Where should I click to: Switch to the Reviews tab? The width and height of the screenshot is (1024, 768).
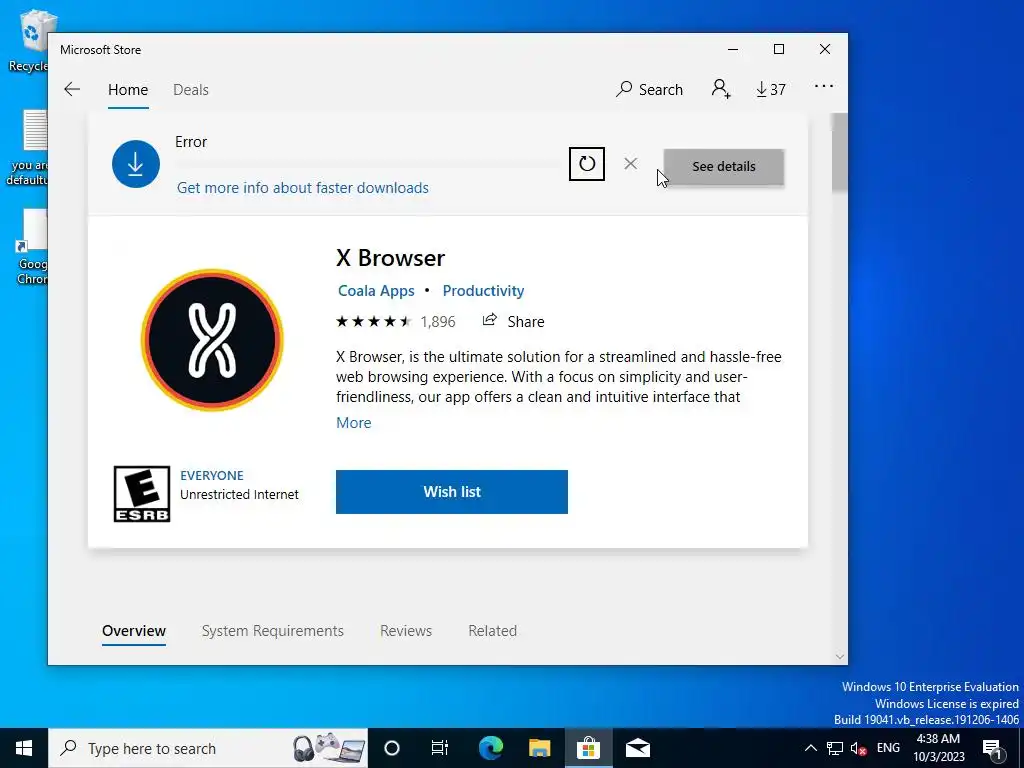click(406, 631)
